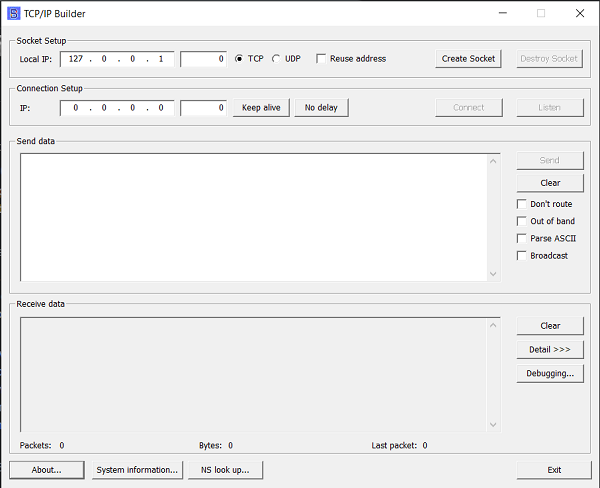
Task: Click inside the Send data text area
Action: coord(253,216)
